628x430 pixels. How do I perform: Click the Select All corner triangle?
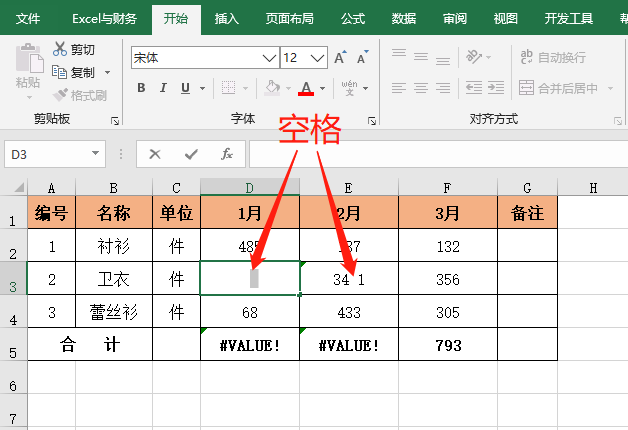coord(18,187)
